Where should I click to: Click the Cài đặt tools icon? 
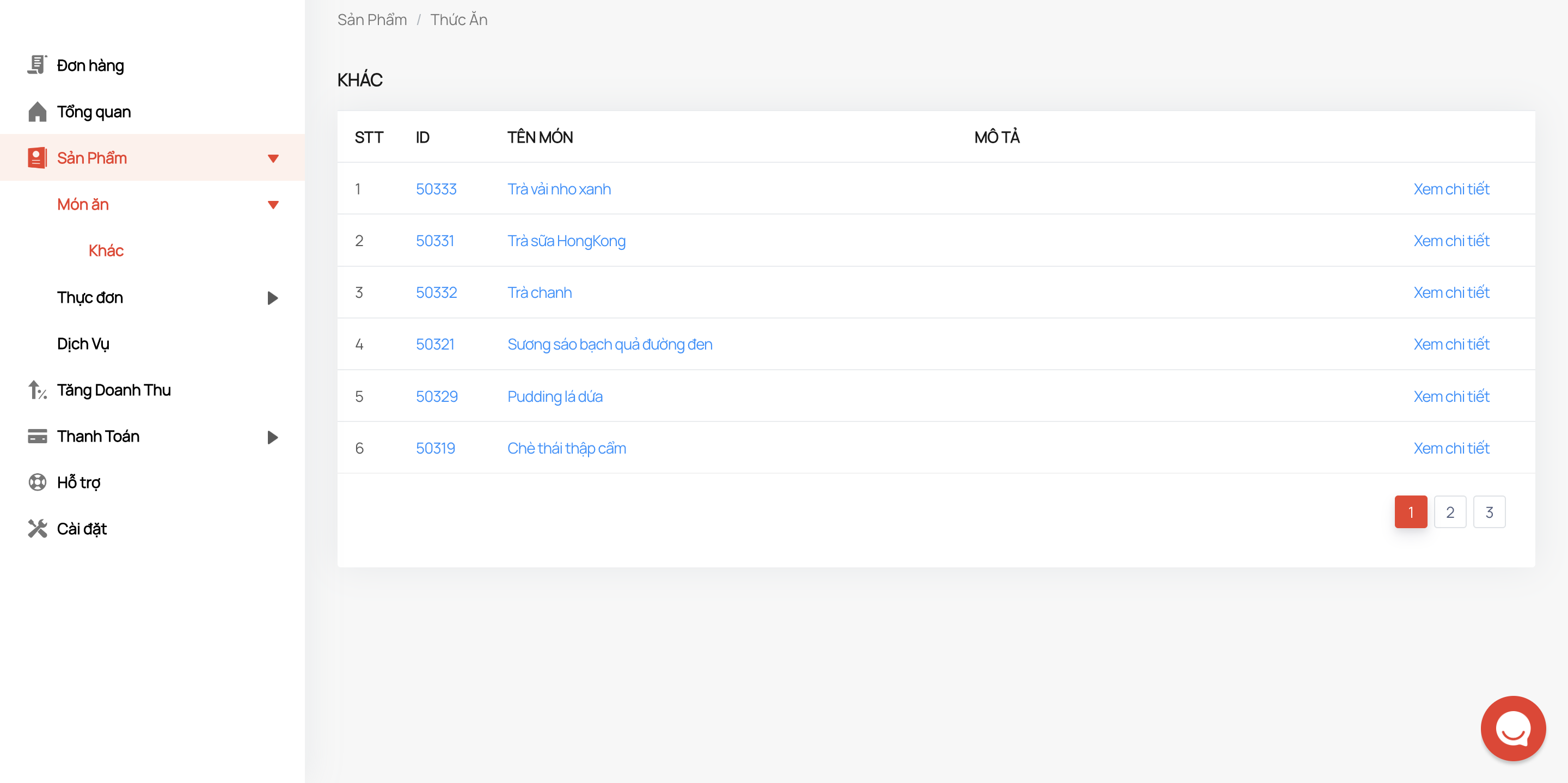point(37,529)
